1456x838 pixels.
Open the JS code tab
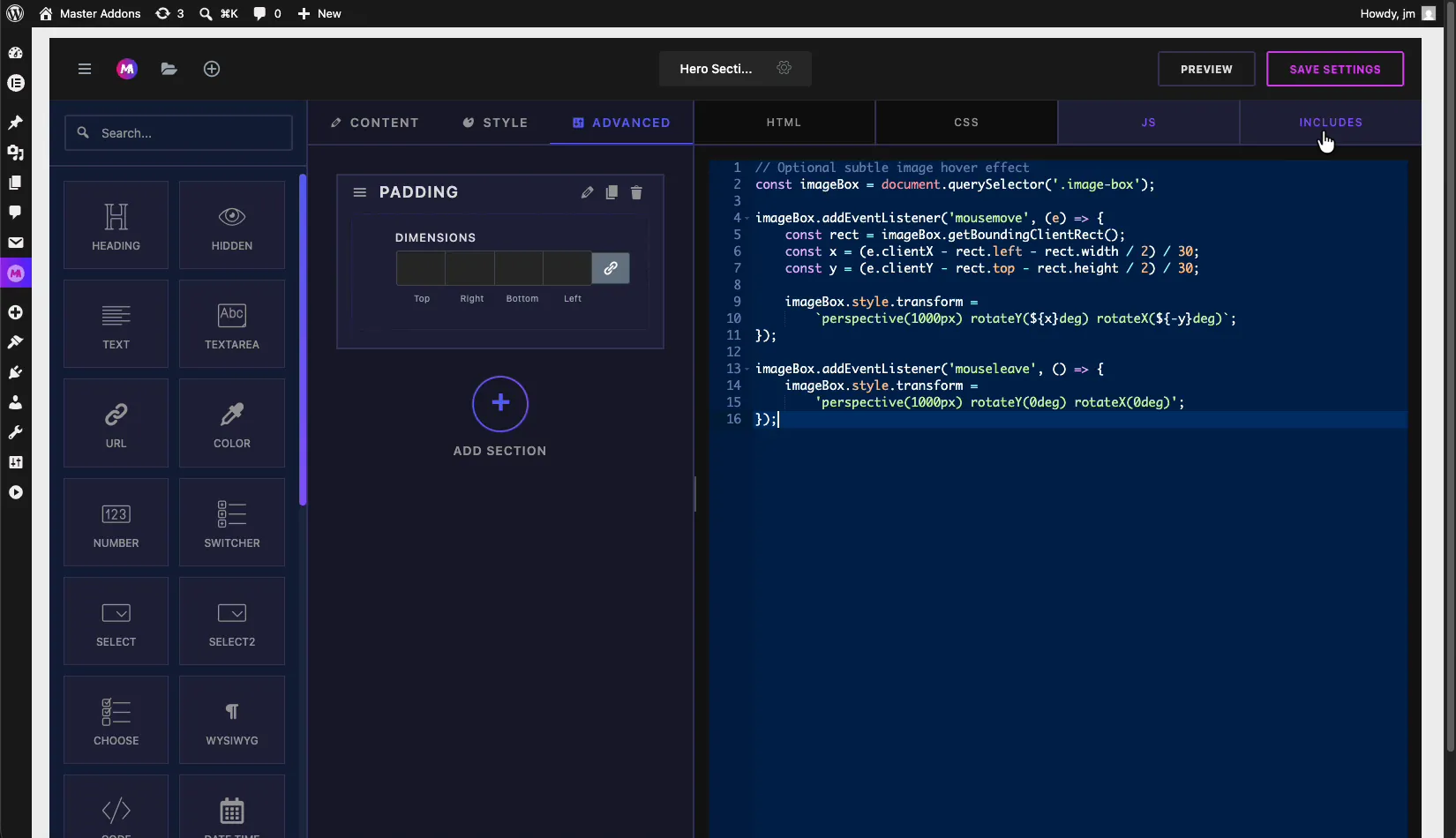[1148, 123]
